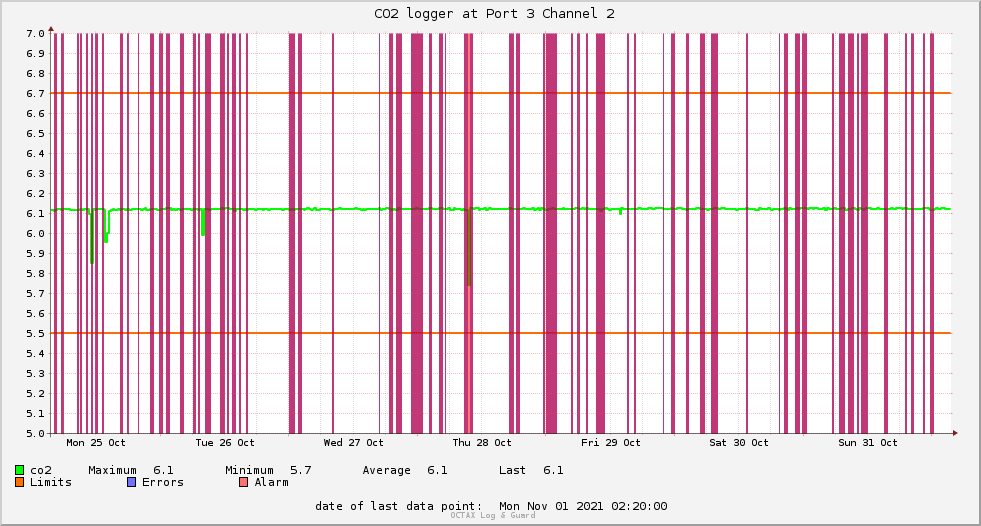The image size is (981, 526).
Task: Click the 'Sun 31 Oct' axis label
Action: (x=868, y=443)
